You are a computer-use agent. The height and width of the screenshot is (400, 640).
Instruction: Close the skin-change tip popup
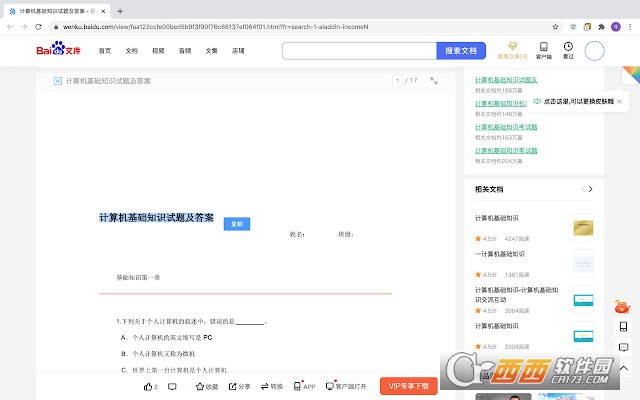click(x=619, y=101)
